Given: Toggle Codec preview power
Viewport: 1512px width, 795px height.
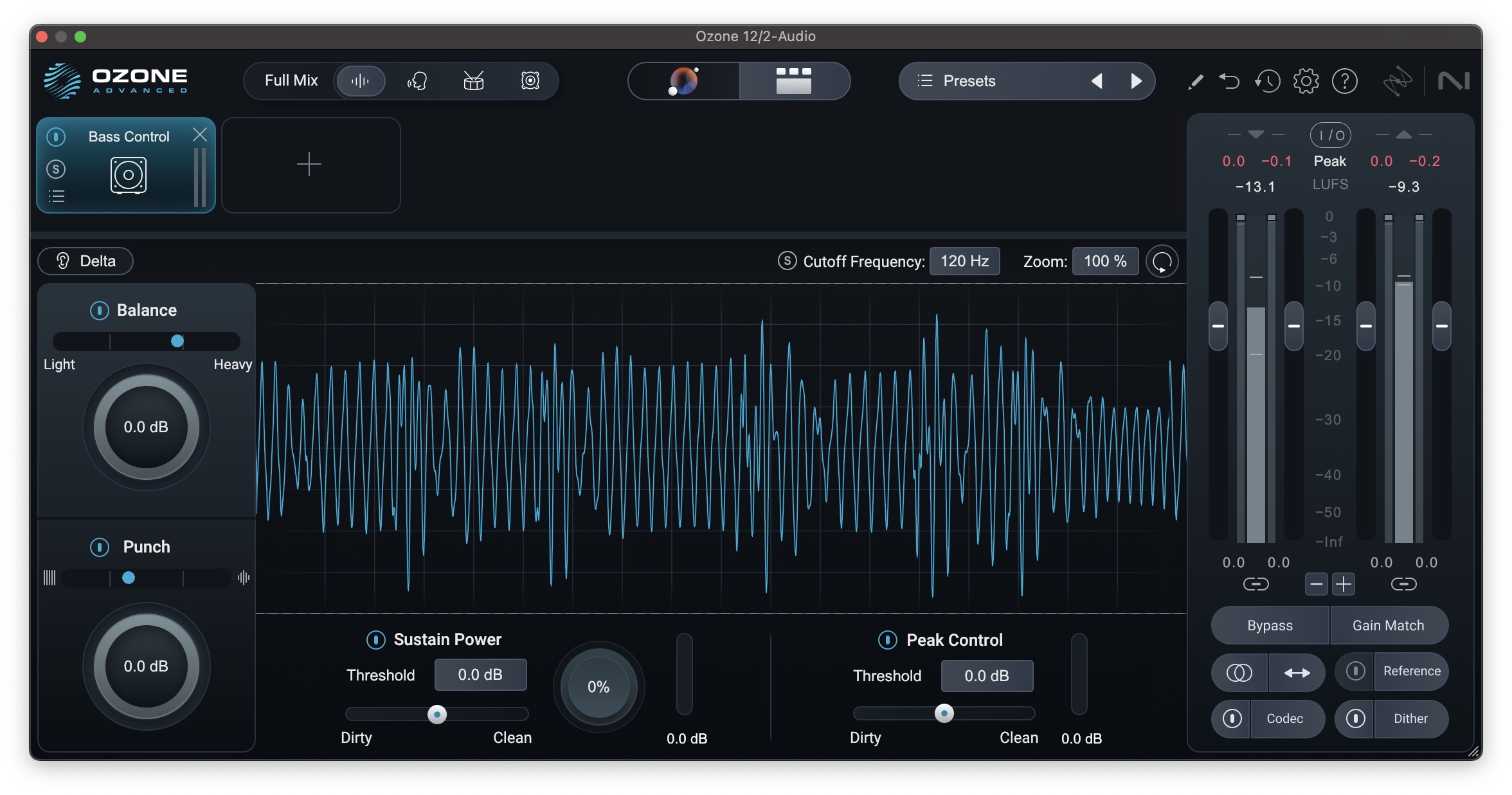Looking at the screenshot, I should [x=1232, y=718].
